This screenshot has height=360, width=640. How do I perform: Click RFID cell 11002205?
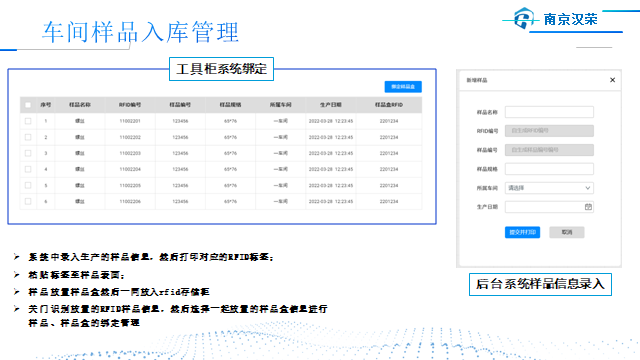point(130,185)
